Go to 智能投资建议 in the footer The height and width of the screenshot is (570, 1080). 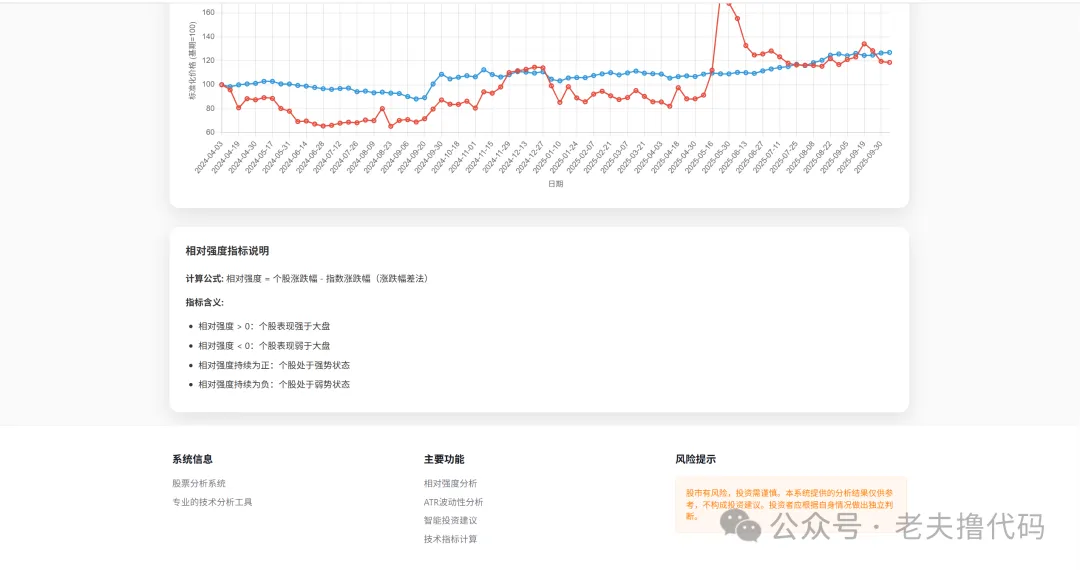450,520
